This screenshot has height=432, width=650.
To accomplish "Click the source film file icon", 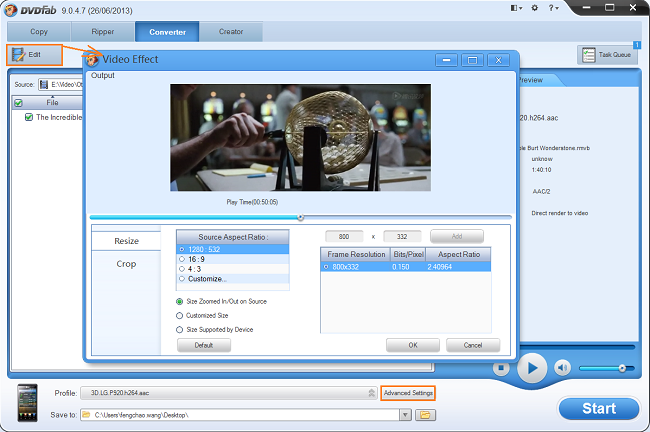I will [x=44, y=85].
